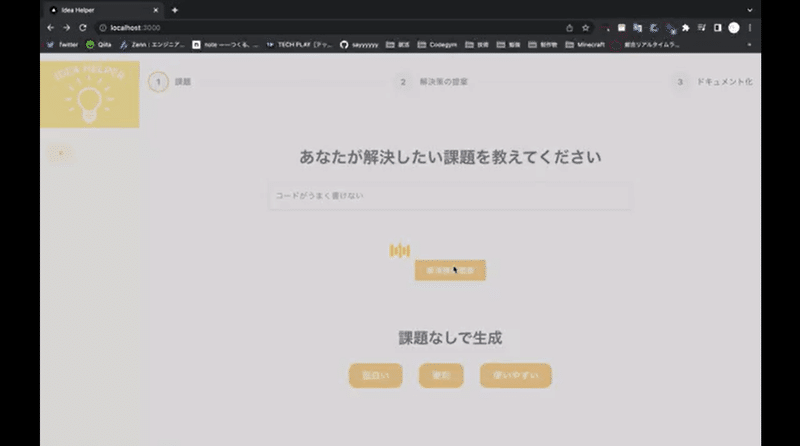Screen dimensions: 800x446
Task: Open the tab search chevron
Action: click(749, 10)
